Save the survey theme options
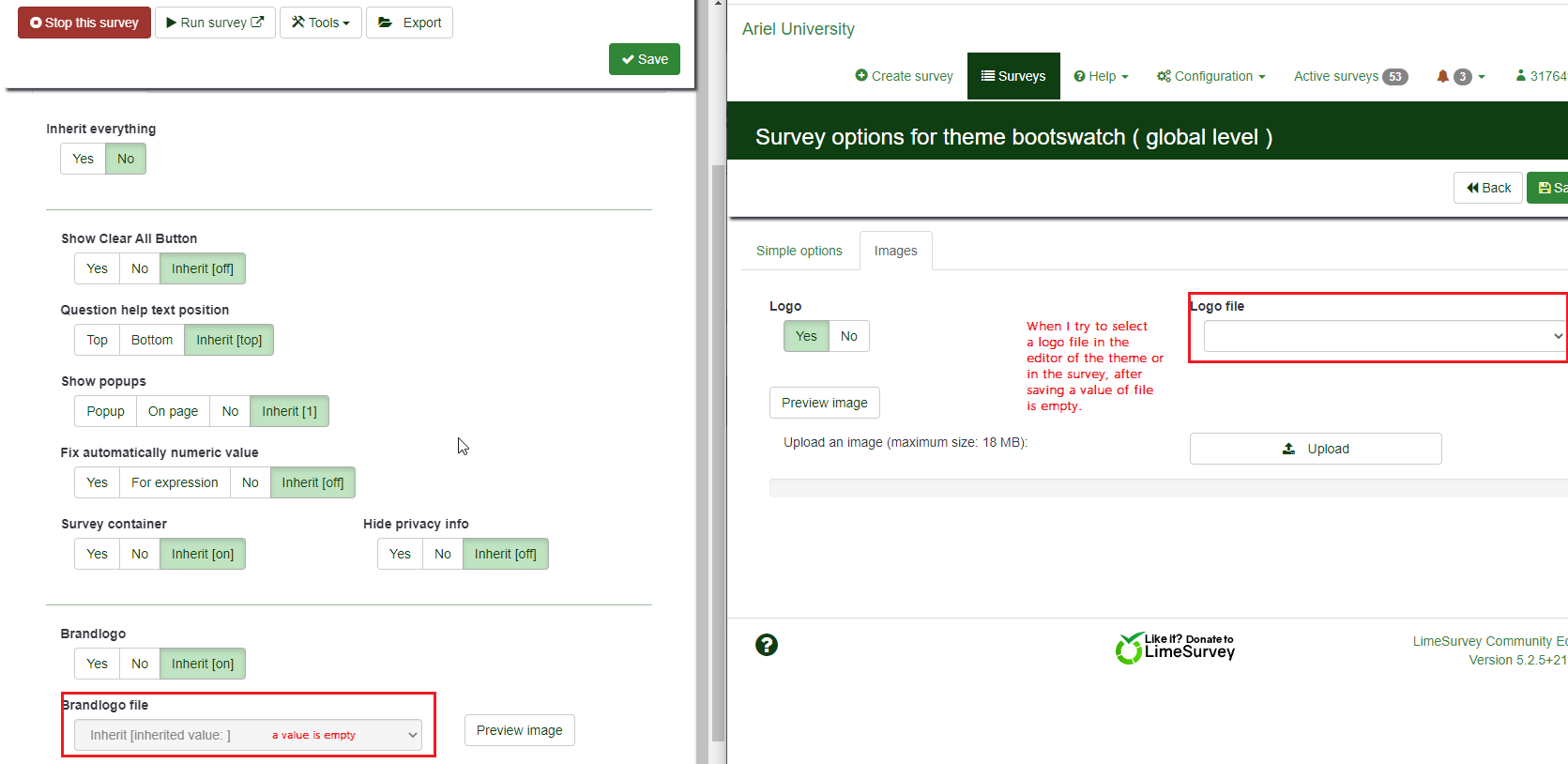The width and height of the screenshot is (1568, 764). click(x=645, y=59)
